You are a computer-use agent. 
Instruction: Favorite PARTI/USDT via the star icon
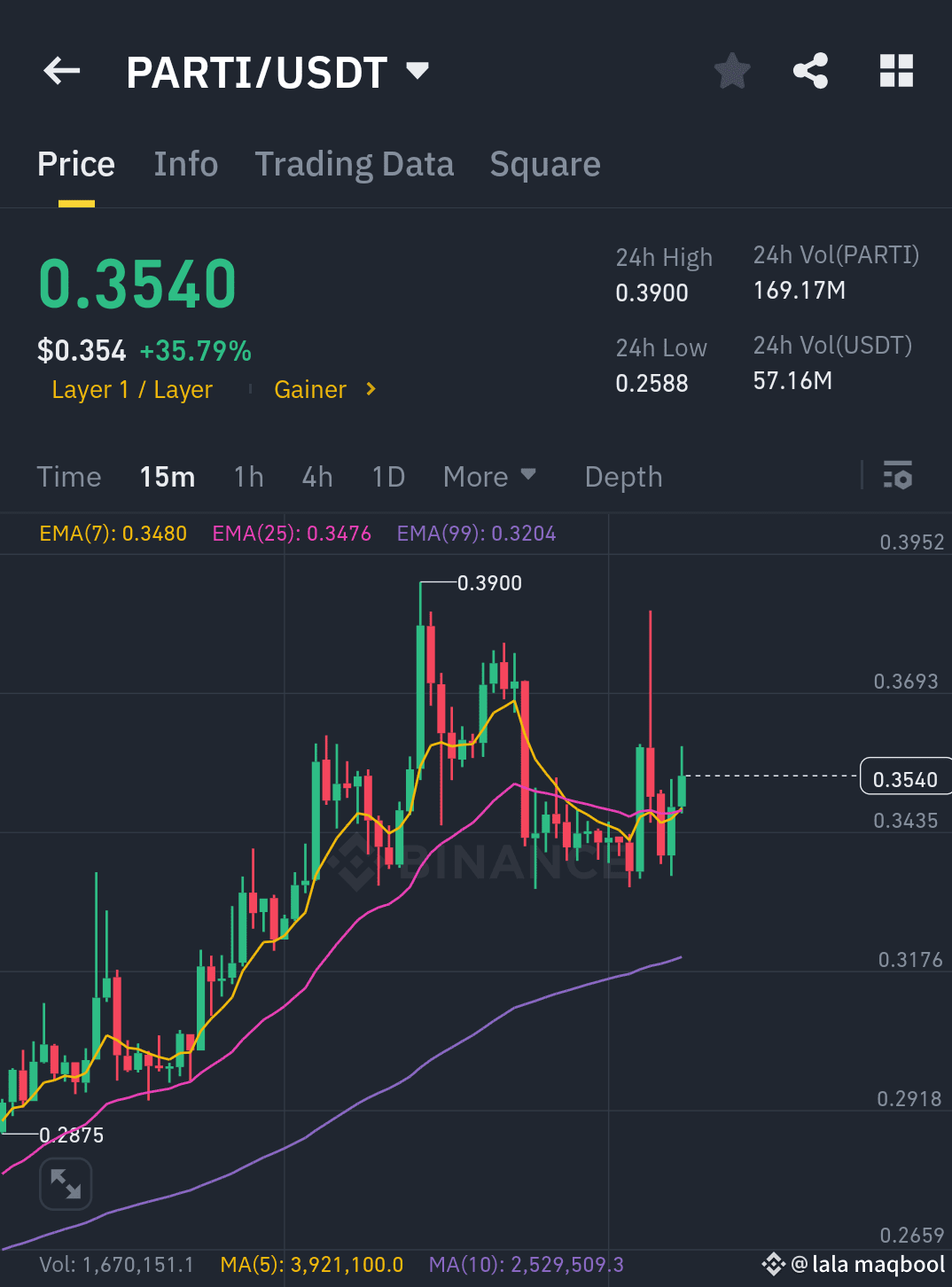(x=732, y=71)
